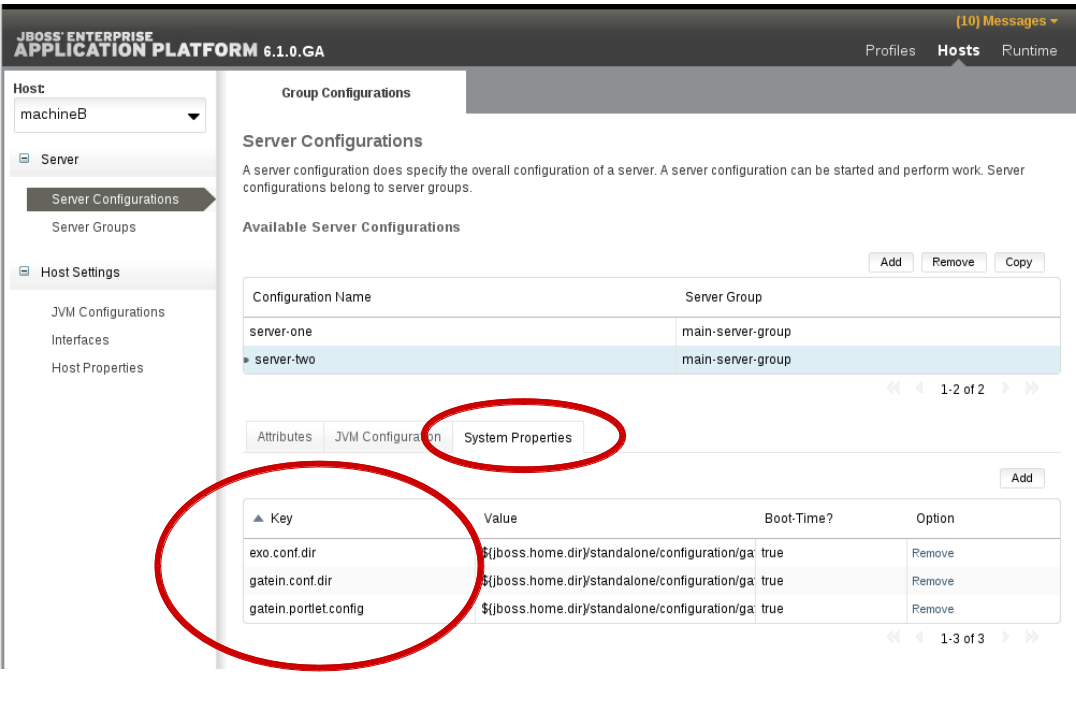
Task: Click the value of exo.conf.dir
Action: click(618, 553)
